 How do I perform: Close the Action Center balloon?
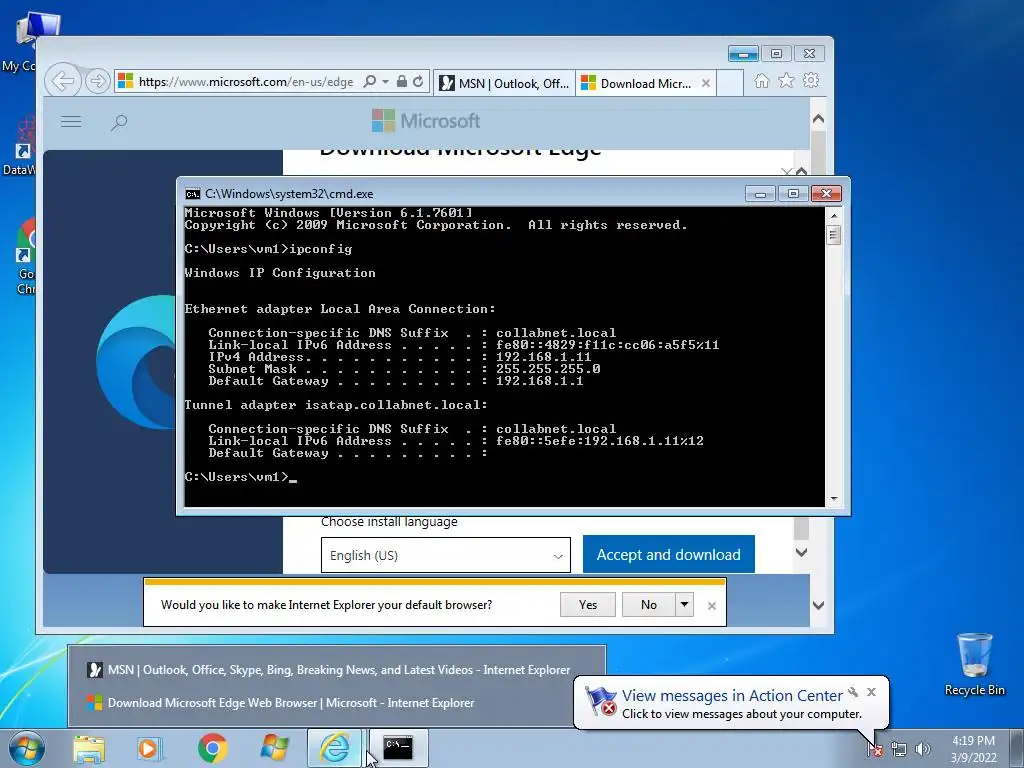pyautogui.click(x=871, y=692)
